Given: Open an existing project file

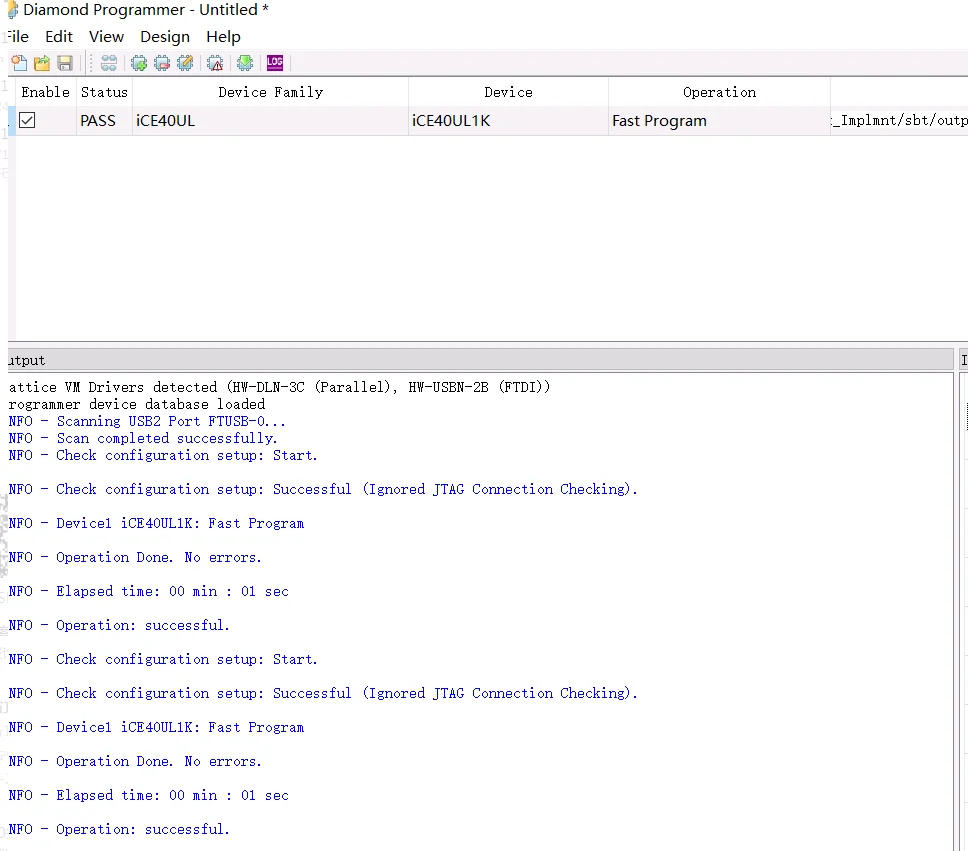Looking at the screenshot, I should tap(41, 63).
